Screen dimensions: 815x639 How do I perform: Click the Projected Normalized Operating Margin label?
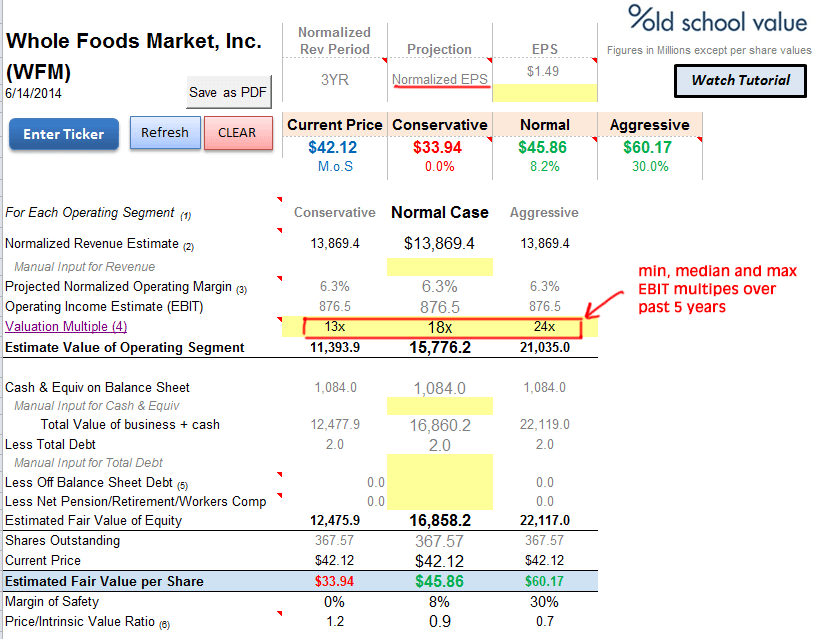pos(126,287)
